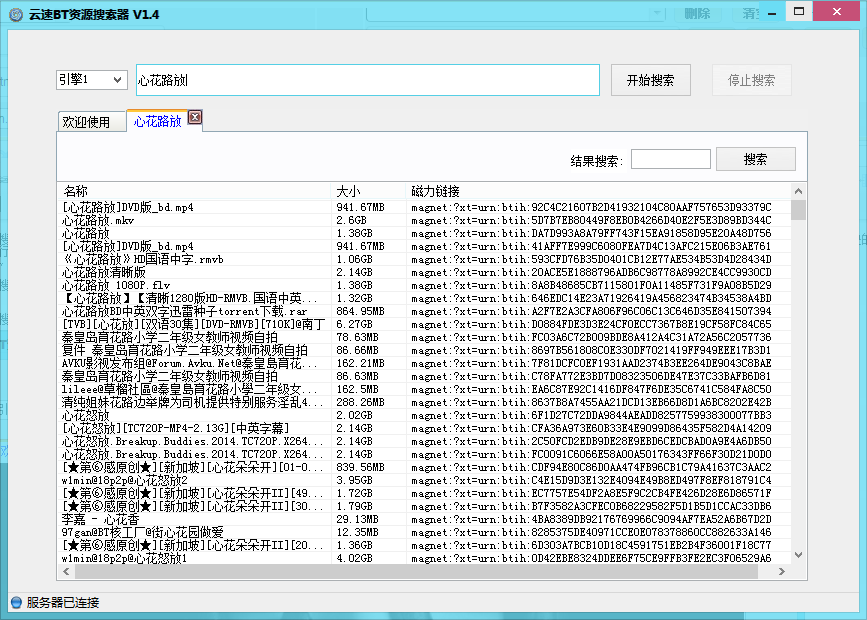Close the 心花路放 tab with its X icon
This screenshot has width=867, height=620.
coord(195,118)
